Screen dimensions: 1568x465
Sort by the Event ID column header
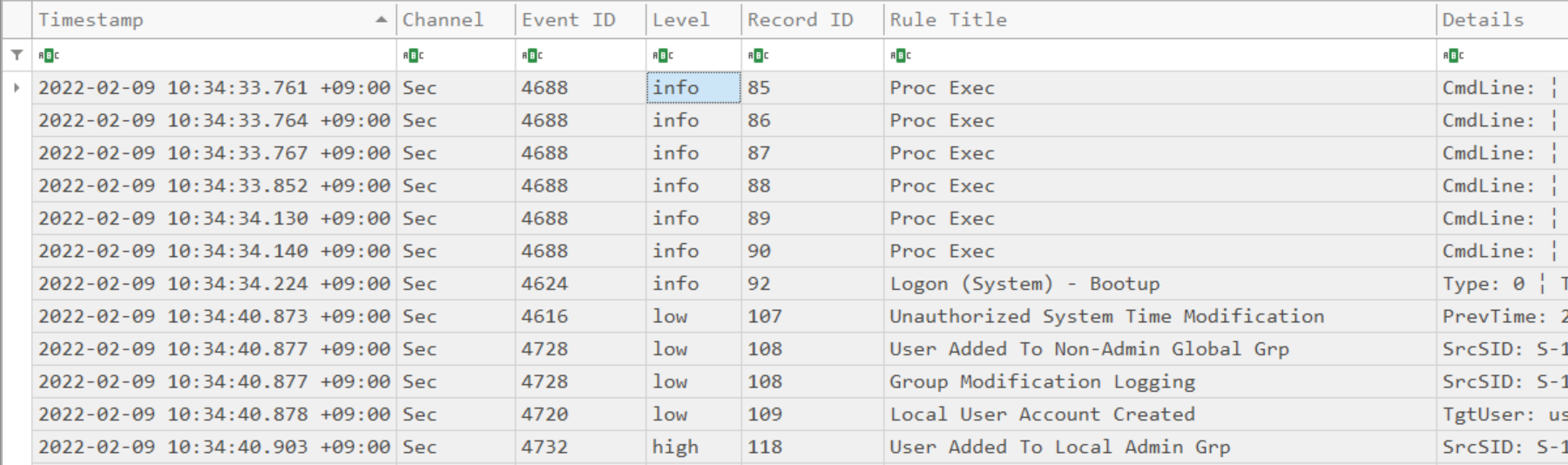(x=568, y=20)
